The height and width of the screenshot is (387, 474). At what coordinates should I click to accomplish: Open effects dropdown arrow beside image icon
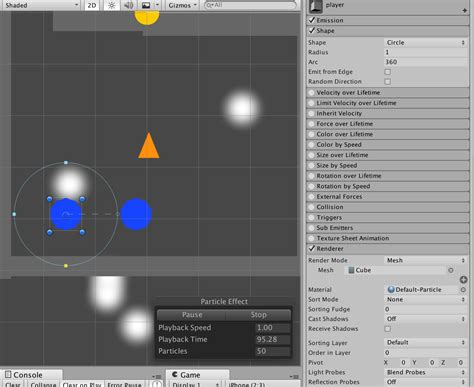point(158,5)
